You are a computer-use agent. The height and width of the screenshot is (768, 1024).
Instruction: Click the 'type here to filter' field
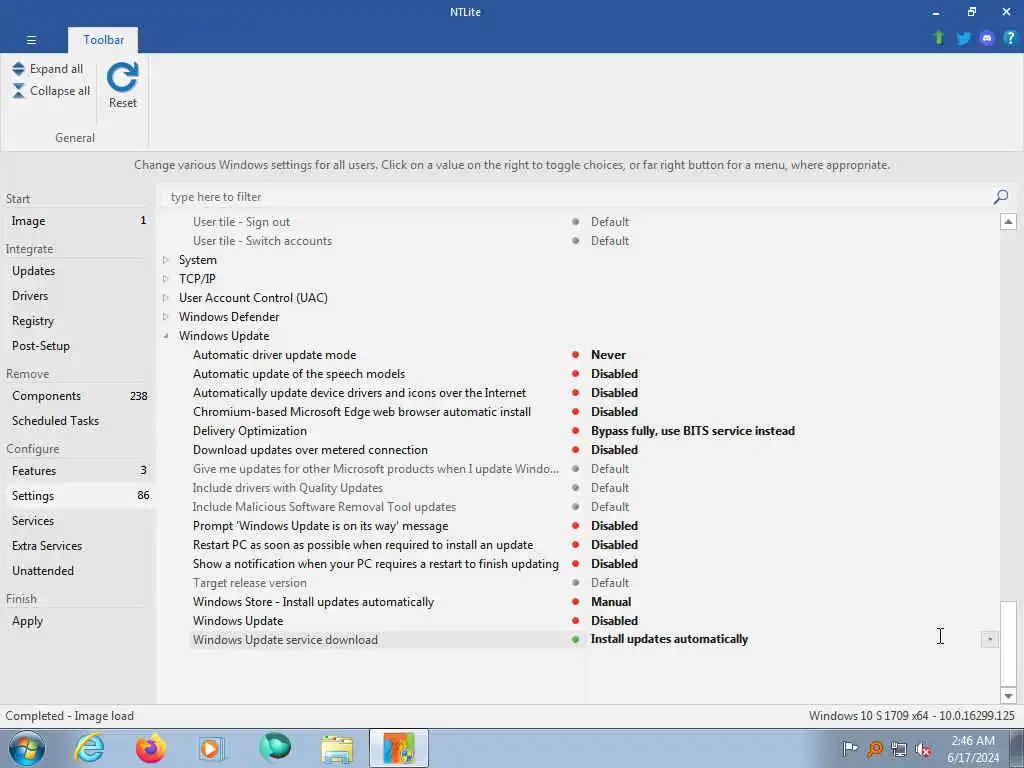click(x=575, y=197)
